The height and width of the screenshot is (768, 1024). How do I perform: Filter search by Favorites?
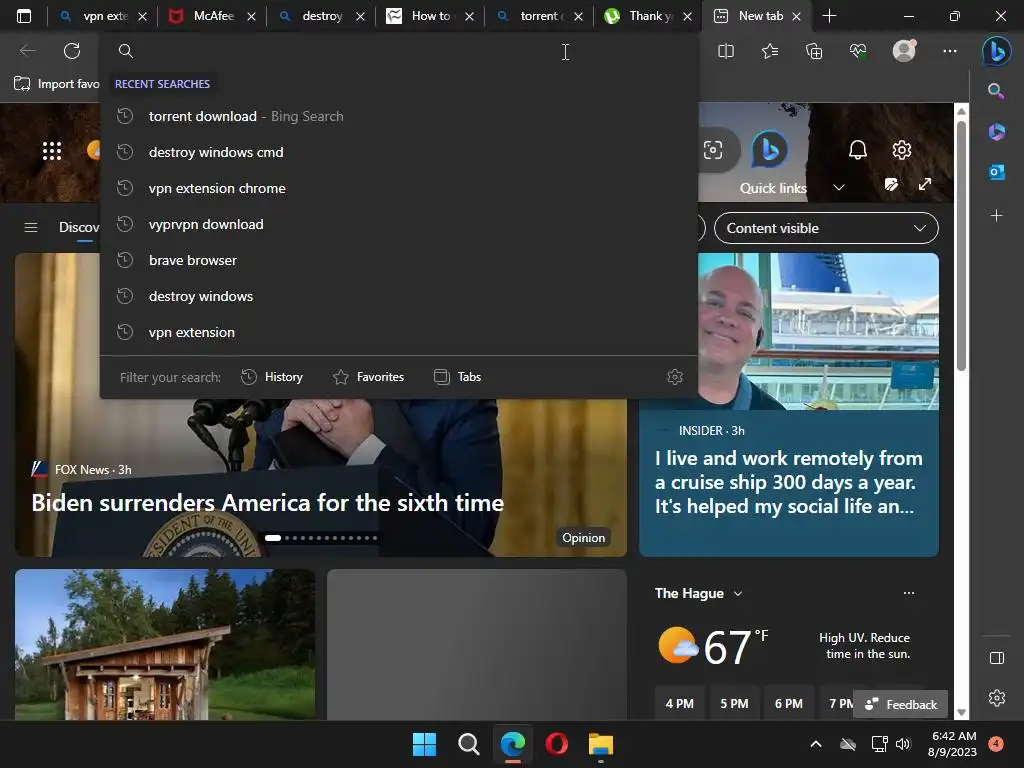(x=368, y=377)
